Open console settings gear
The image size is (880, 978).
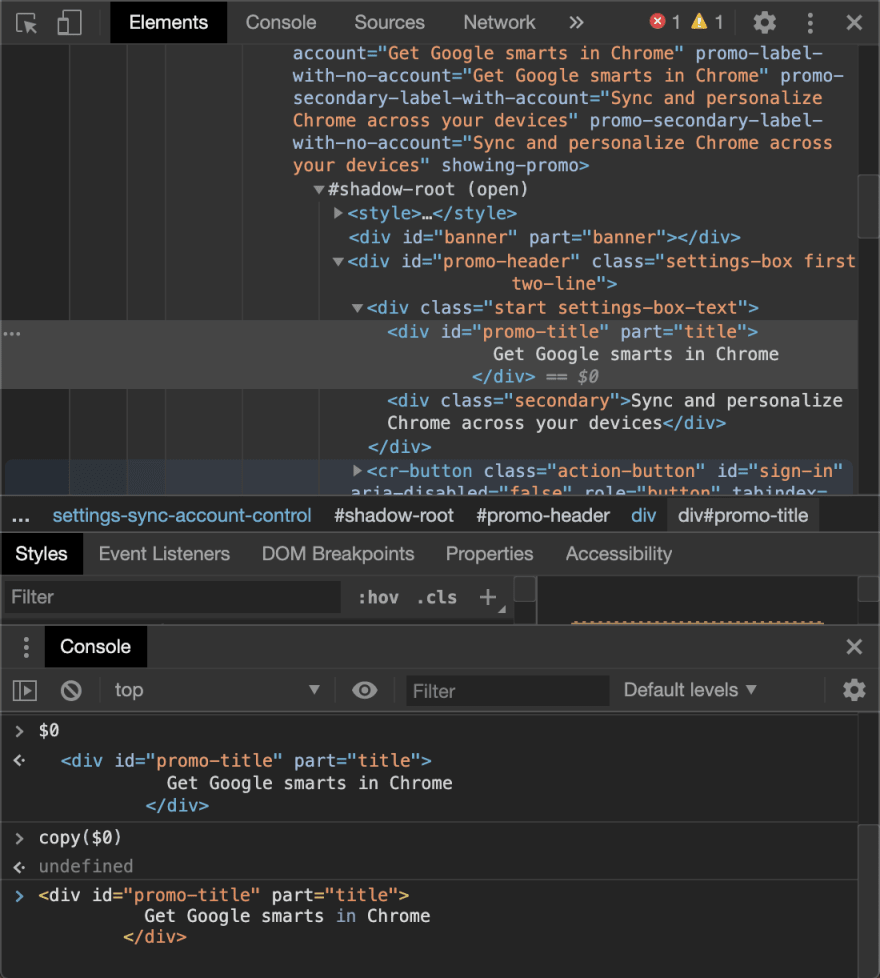[x=854, y=690]
